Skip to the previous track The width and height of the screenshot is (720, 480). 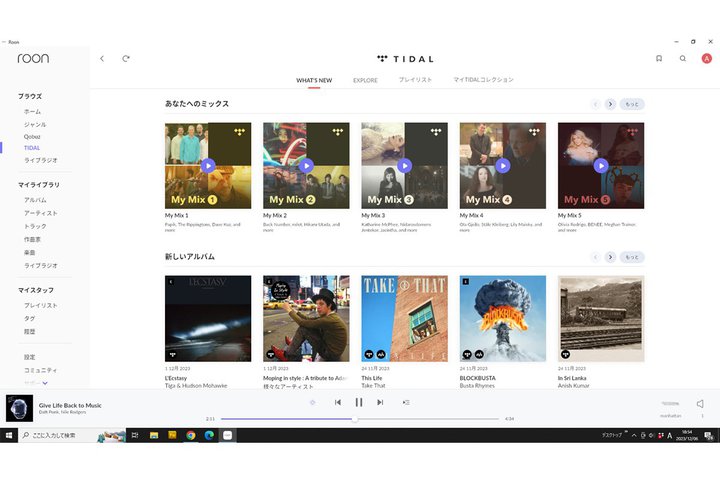coord(338,402)
